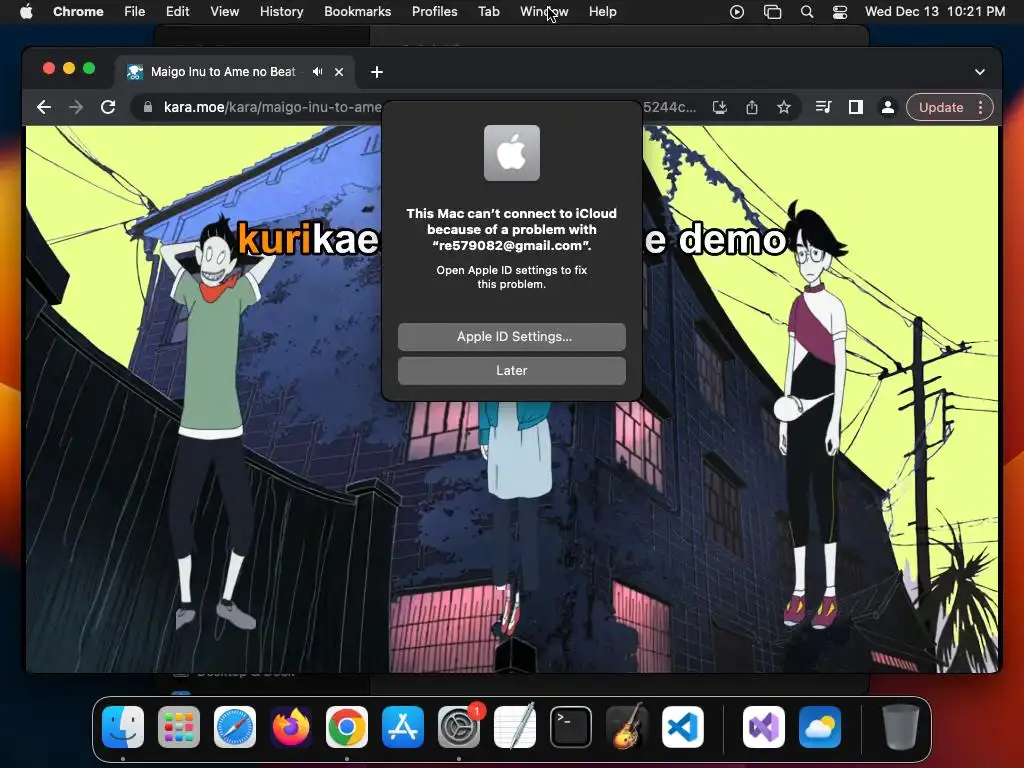Open the Apple menu
This screenshot has height=768, width=1024.
point(26,12)
